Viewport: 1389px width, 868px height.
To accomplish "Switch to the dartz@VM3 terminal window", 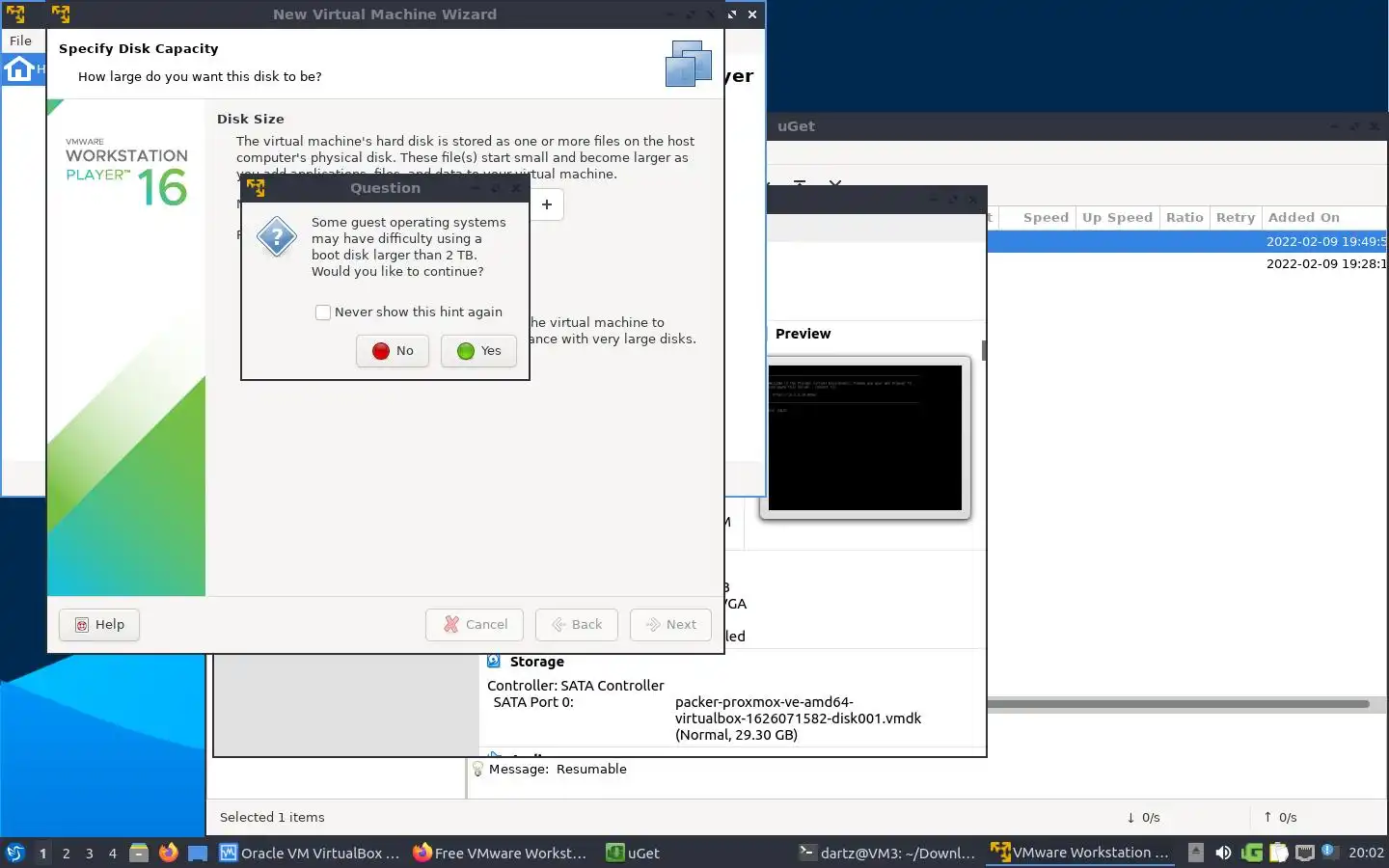I will pyautogui.click(x=887, y=853).
